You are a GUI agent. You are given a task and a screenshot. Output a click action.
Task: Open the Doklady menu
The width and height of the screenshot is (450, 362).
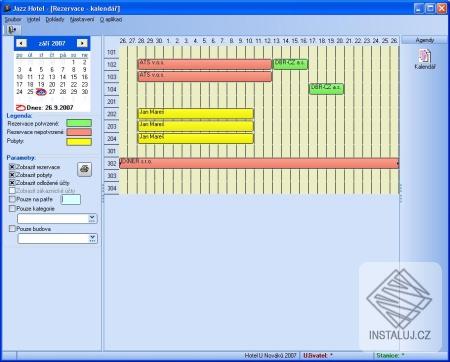tap(55, 19)
